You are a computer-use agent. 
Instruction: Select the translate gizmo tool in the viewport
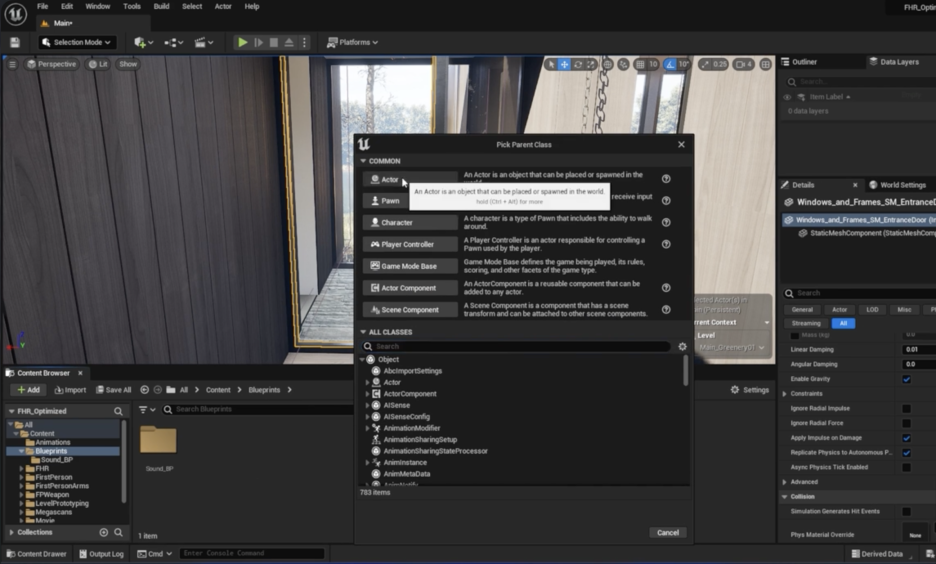coord(564,64)
